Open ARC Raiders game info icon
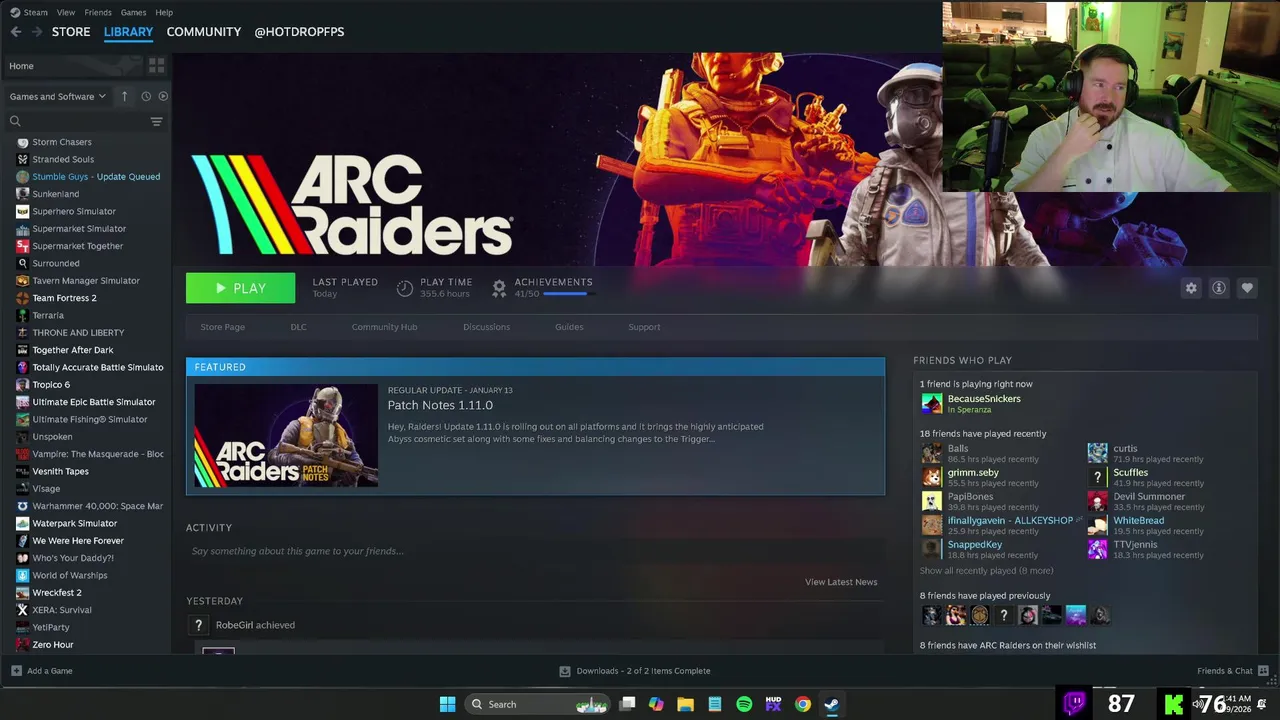This screenshot has width=1280, height=720. 1219,288
